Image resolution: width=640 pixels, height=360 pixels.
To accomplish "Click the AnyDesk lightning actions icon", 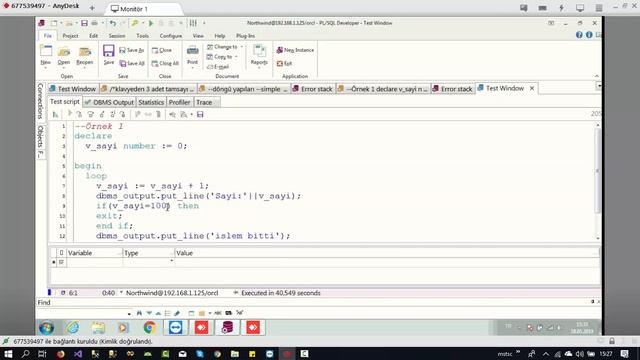I will tap(561, 8).
